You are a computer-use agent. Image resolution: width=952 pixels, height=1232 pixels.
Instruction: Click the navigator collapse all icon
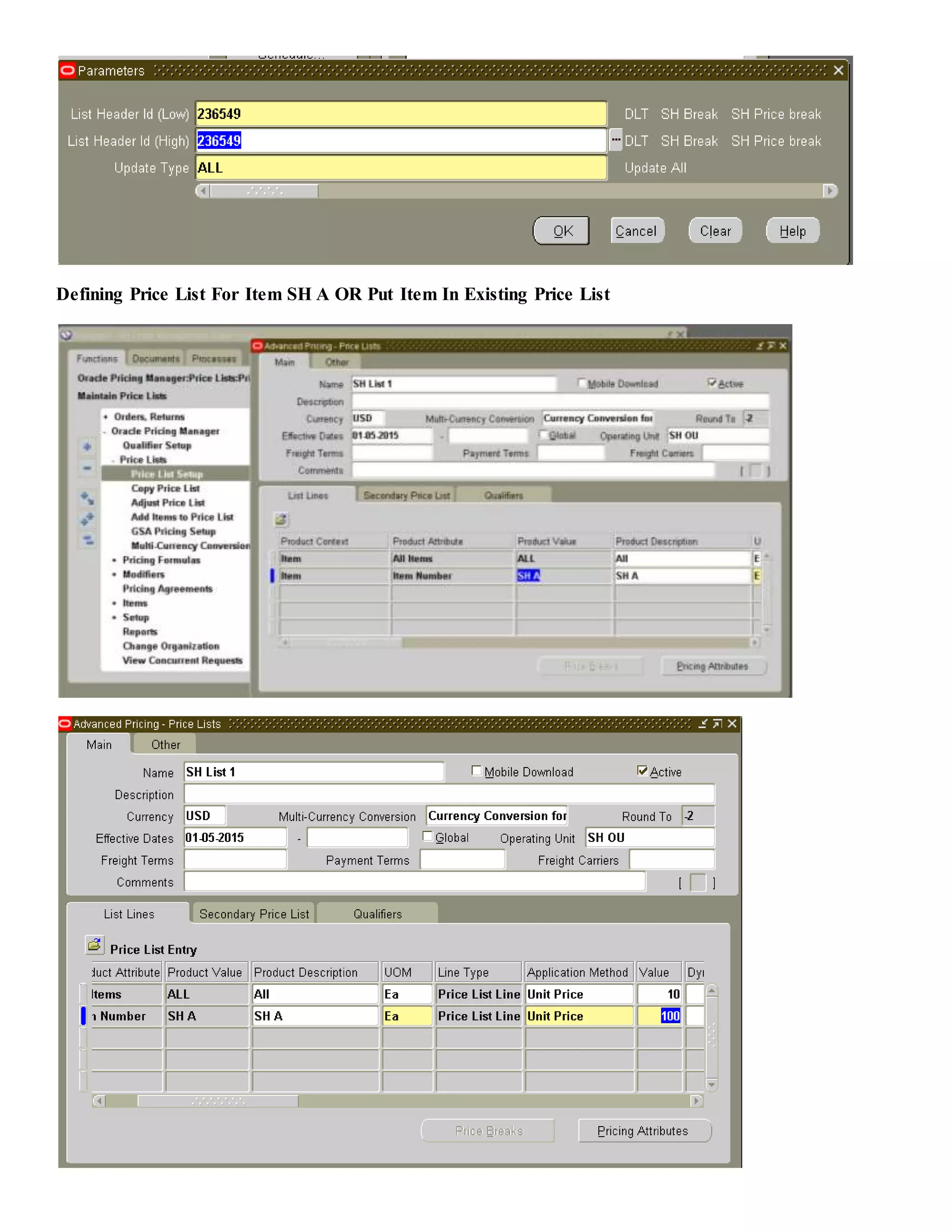[87, 540]
